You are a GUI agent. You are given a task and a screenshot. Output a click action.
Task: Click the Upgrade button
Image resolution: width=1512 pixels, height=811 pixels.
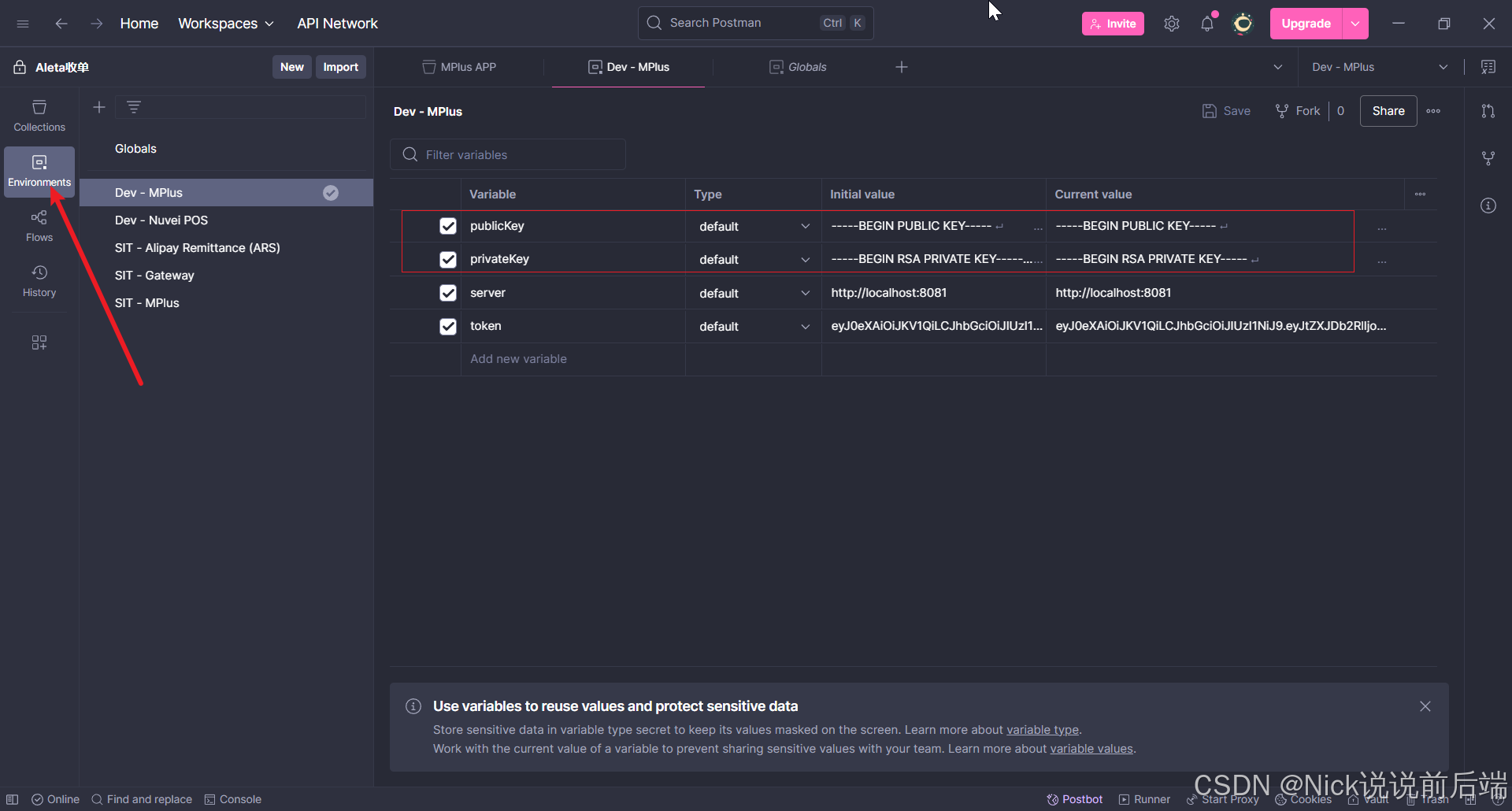(1306, 24)
